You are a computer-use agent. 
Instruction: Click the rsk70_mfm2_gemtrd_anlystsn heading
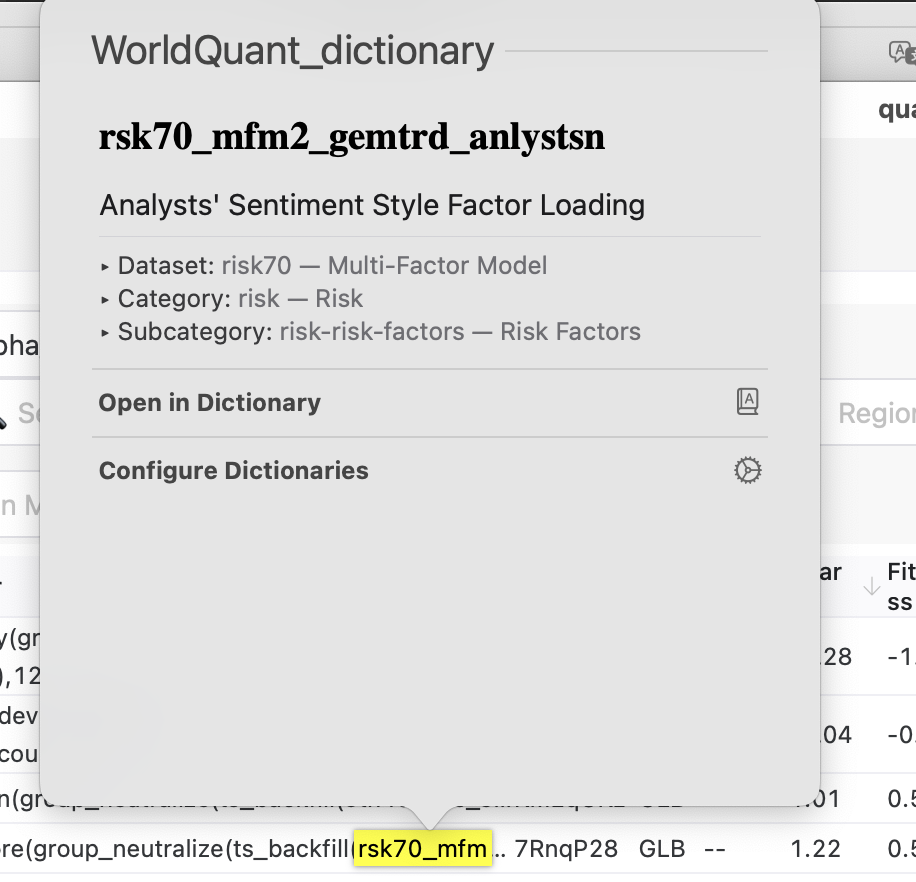point(352,137)
